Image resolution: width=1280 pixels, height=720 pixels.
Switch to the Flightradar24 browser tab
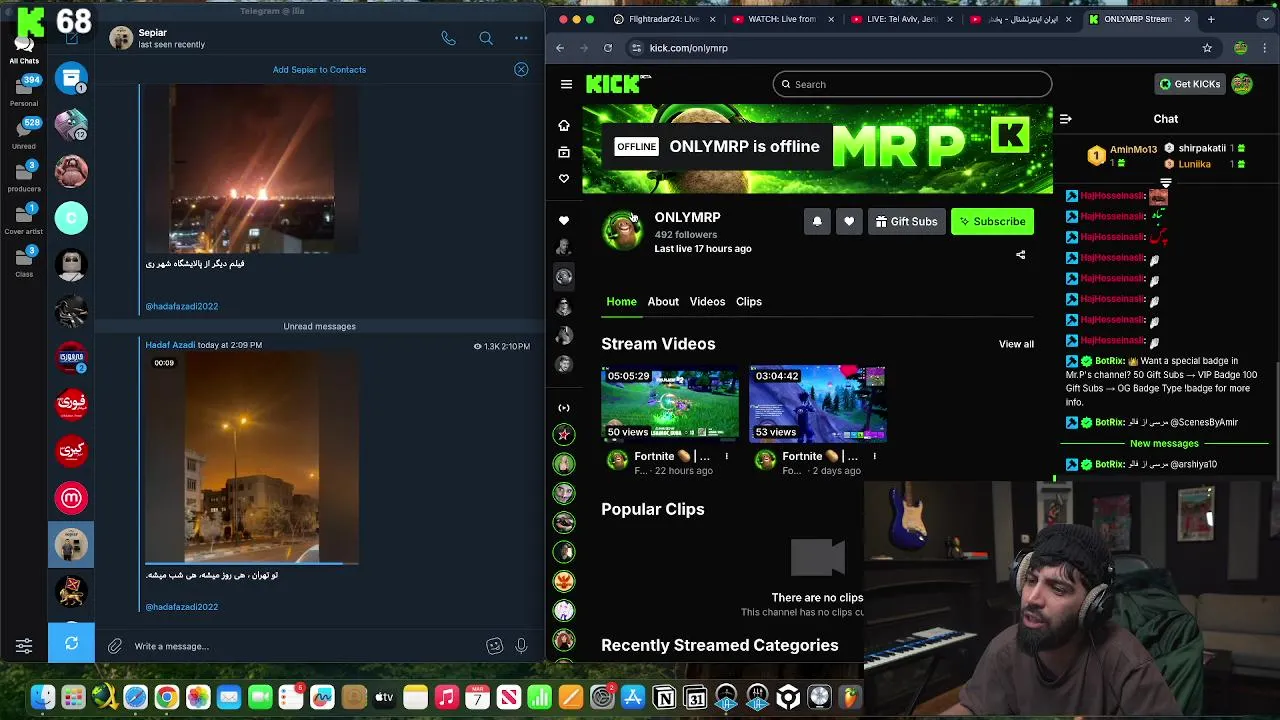[x=662, y=19]
